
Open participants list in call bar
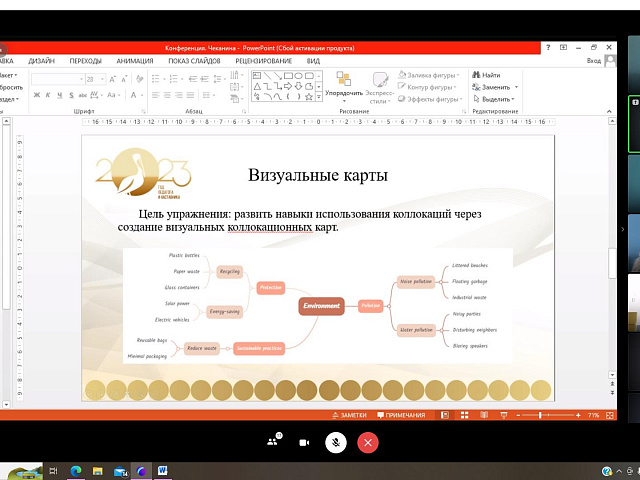(x=272, y=441)
